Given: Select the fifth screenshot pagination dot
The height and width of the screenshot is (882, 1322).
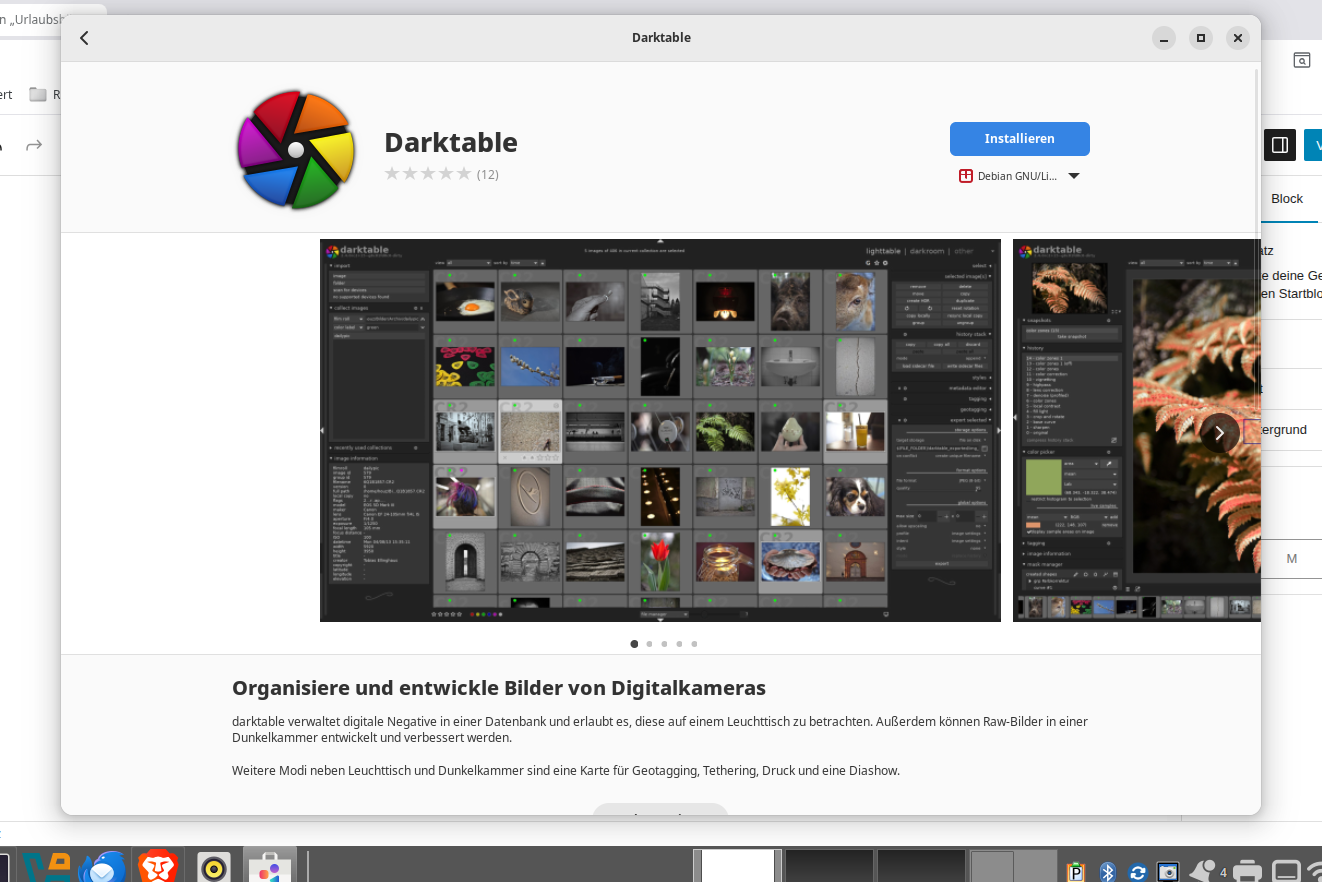Looking at the screenshot, I should (x=694, y=644).
